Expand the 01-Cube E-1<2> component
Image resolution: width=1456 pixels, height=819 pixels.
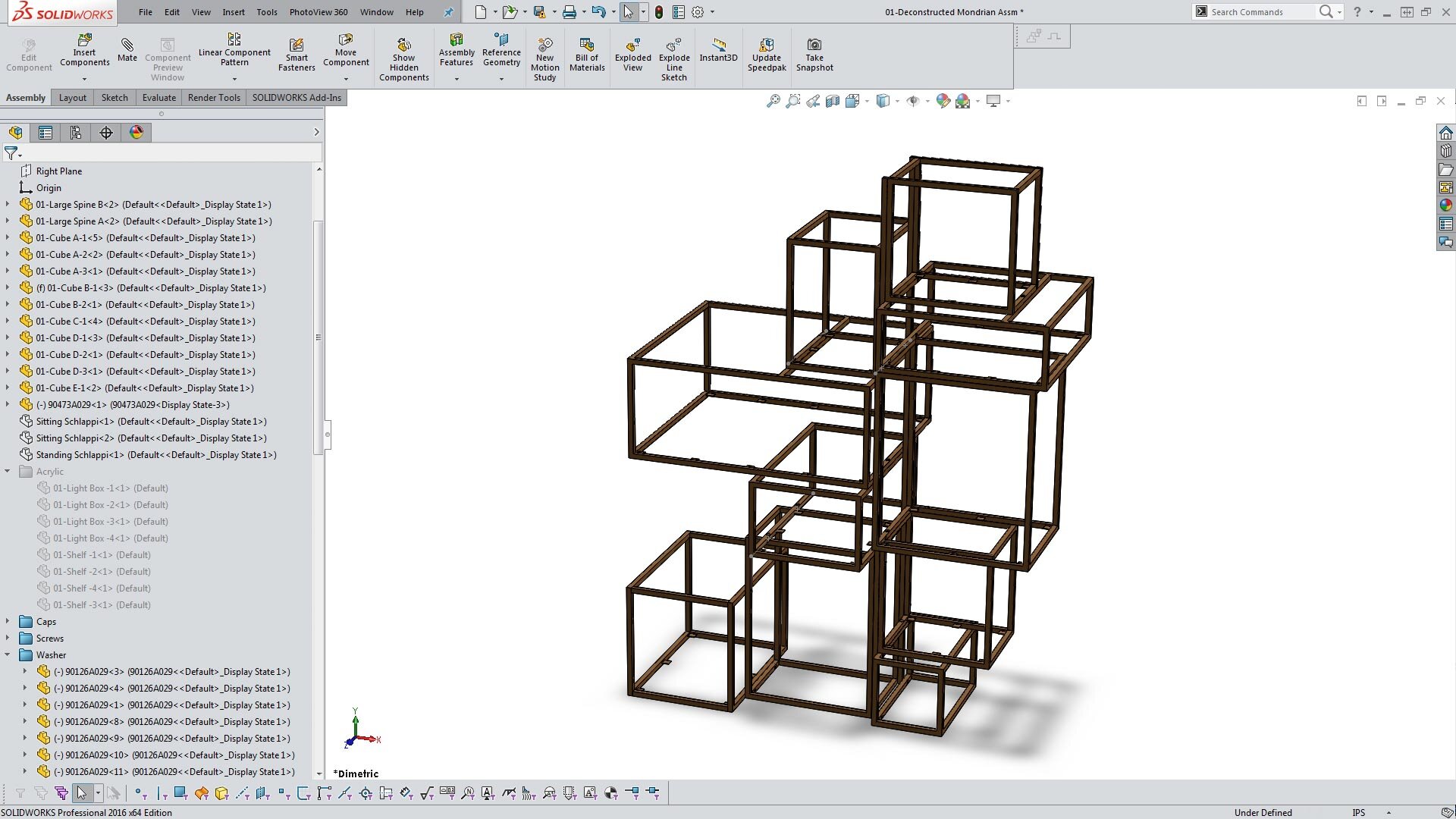pos(8,388)
